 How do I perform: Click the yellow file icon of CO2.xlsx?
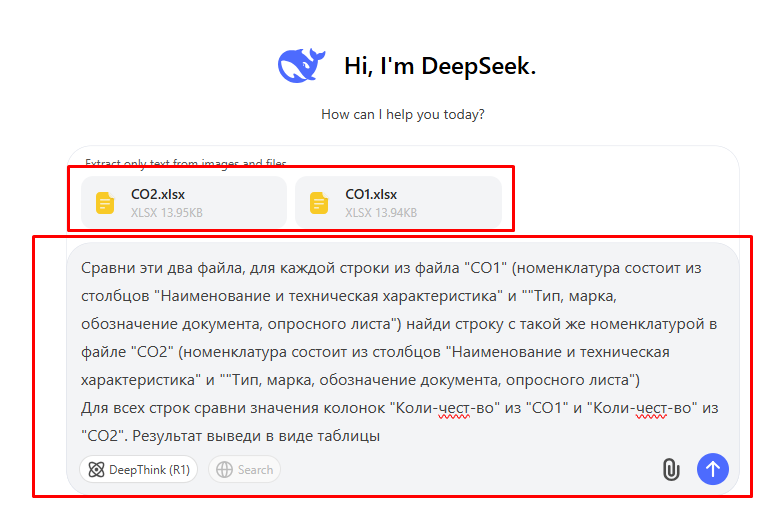[x=105, y=203]
